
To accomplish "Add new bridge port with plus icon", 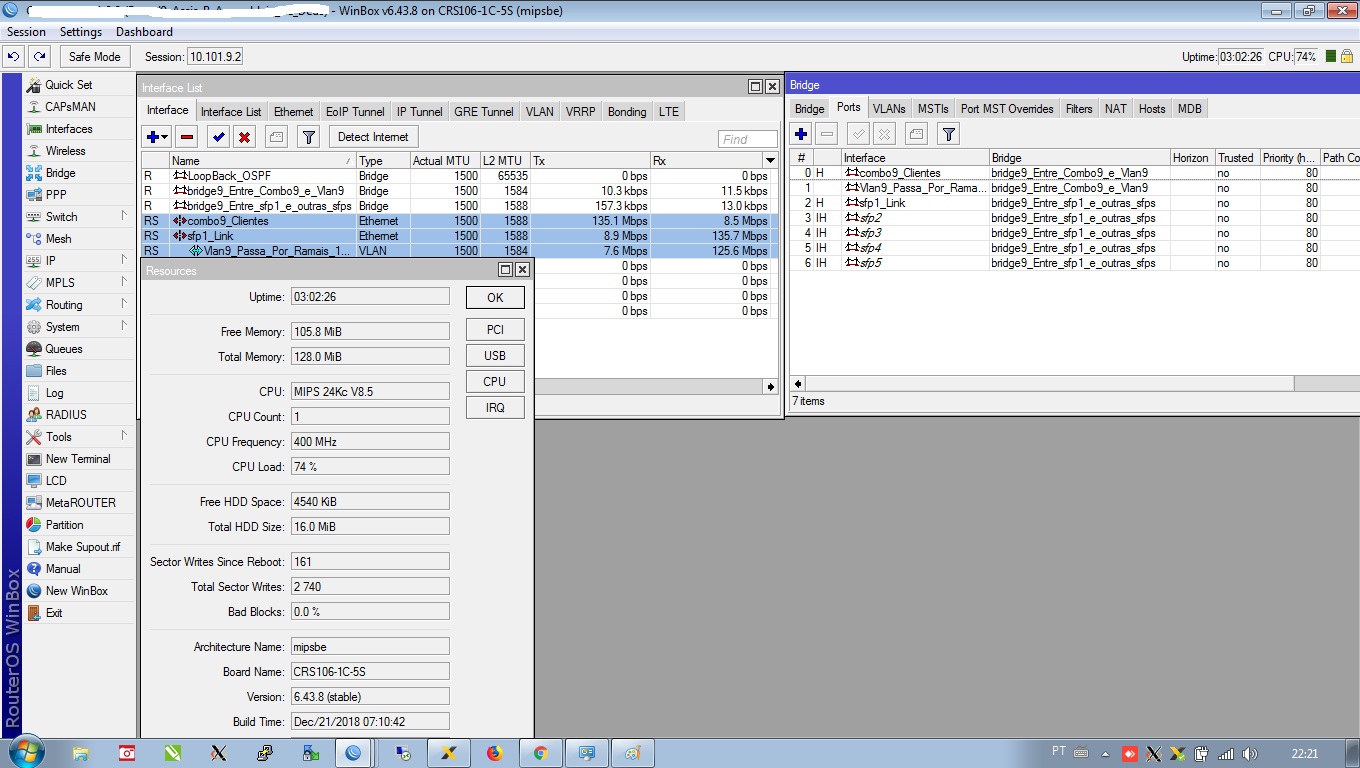I will tap(801, 134).
